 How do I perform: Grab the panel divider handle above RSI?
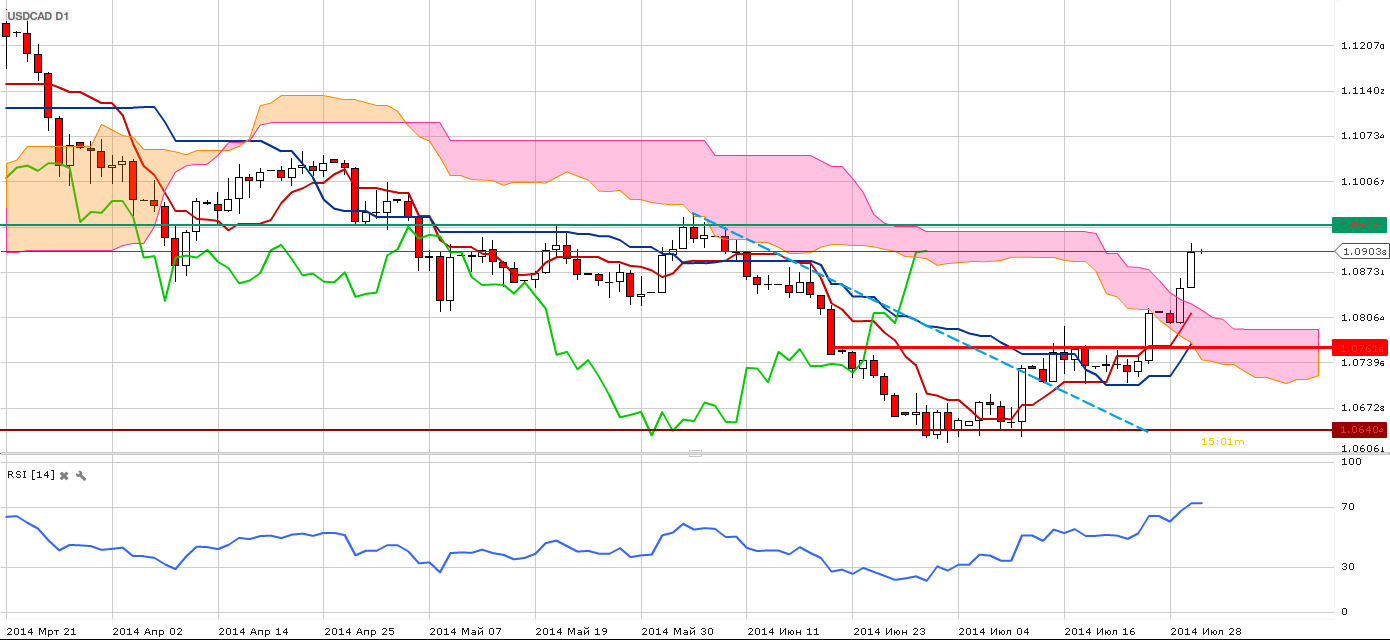695,453
